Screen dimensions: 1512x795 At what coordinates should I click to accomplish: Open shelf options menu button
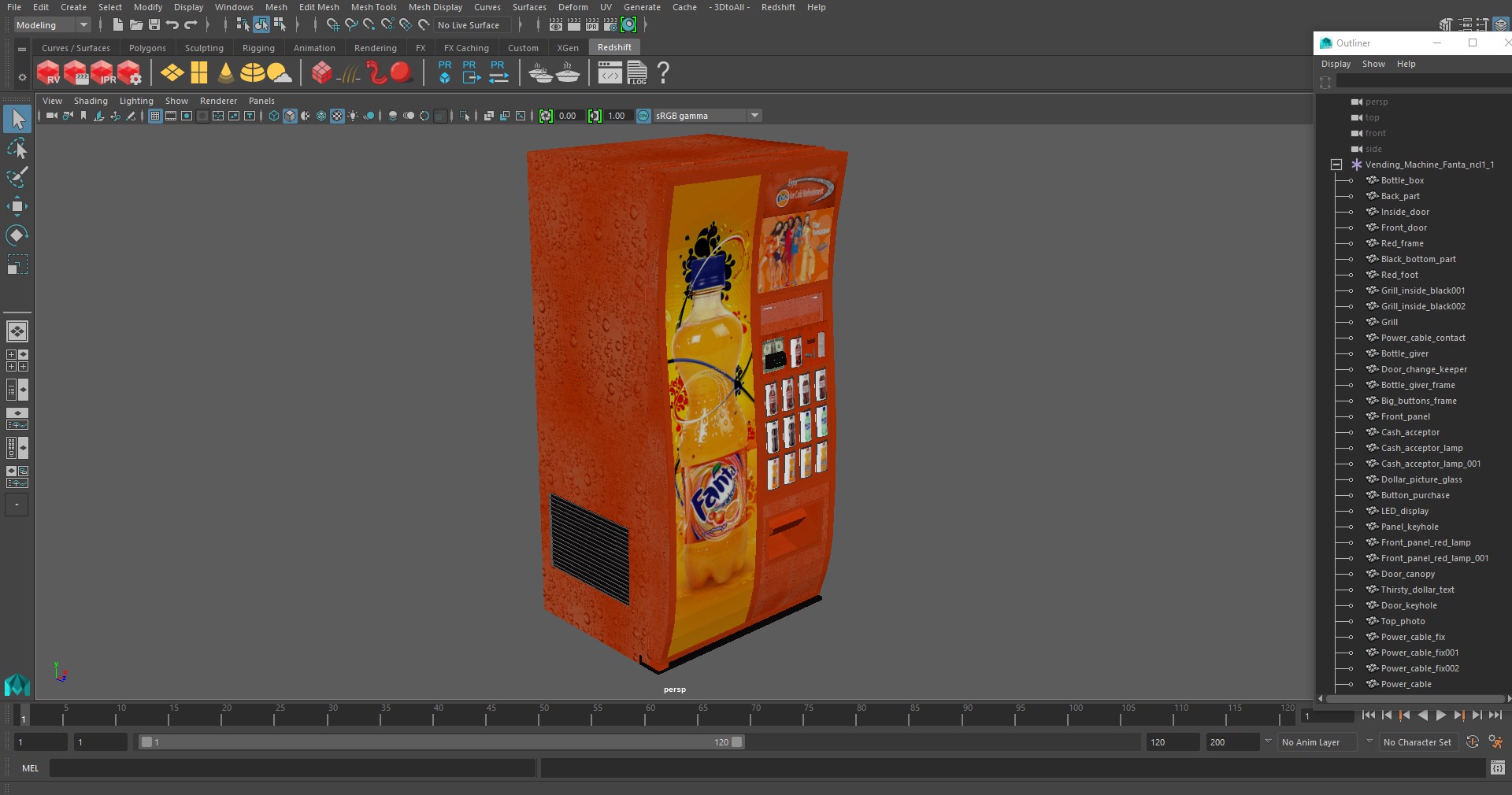point(22,76)
